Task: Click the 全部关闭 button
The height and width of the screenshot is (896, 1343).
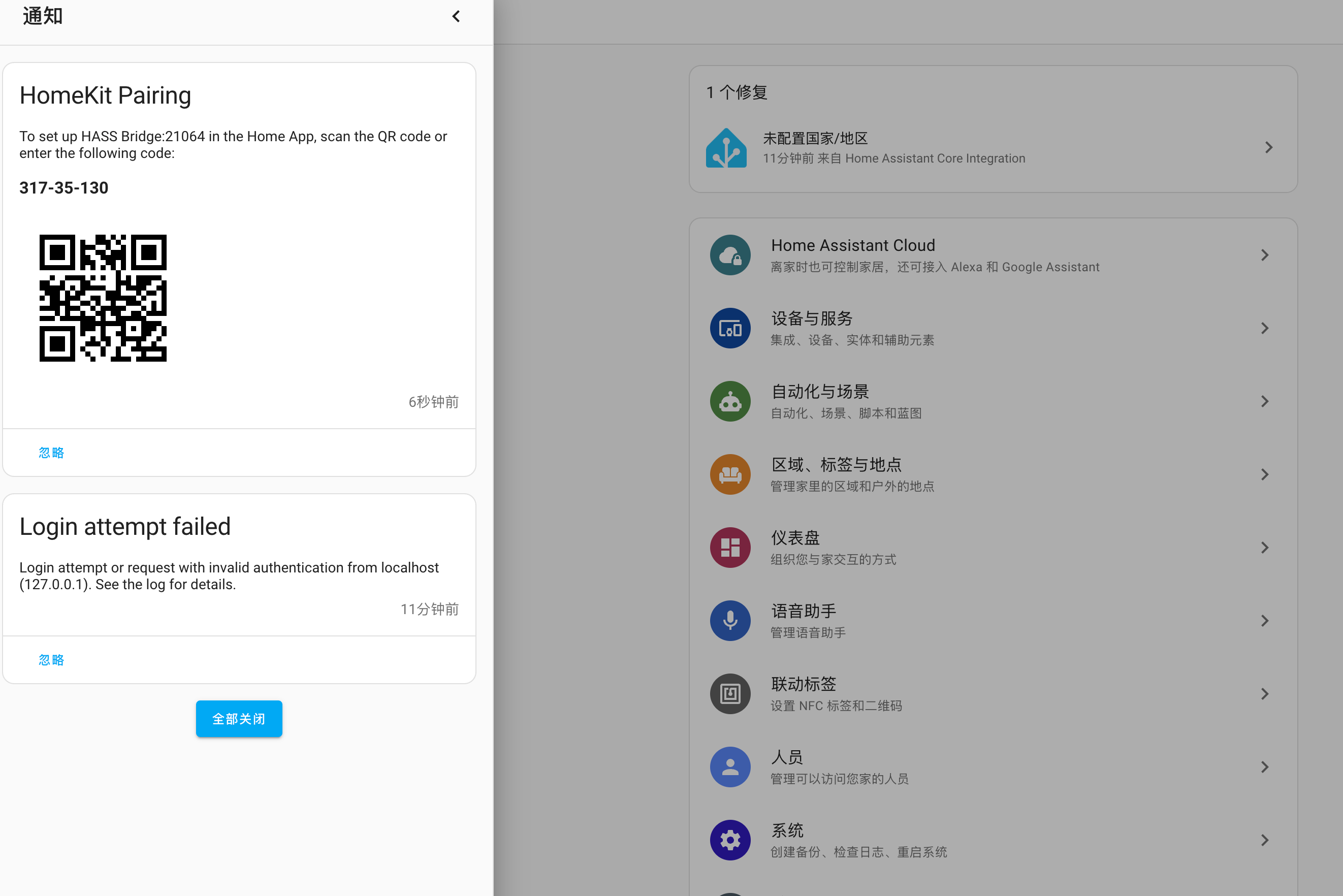Action: (239, 718)
